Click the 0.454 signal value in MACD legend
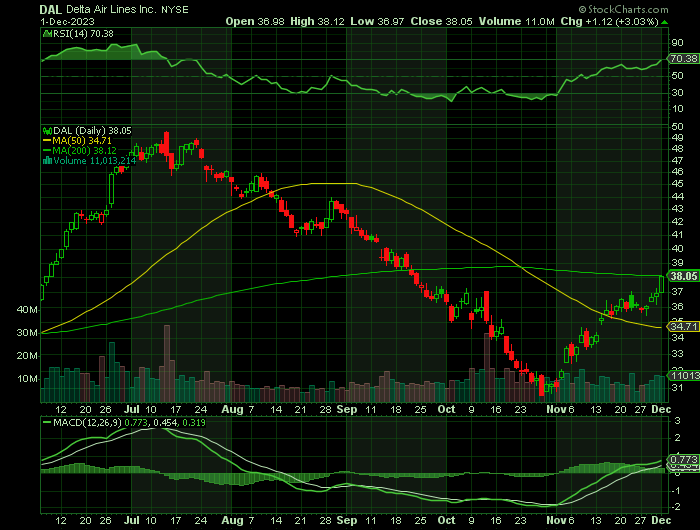Viewport: 700px width, 530px height. pyautogui.click(x=163, y=422)
